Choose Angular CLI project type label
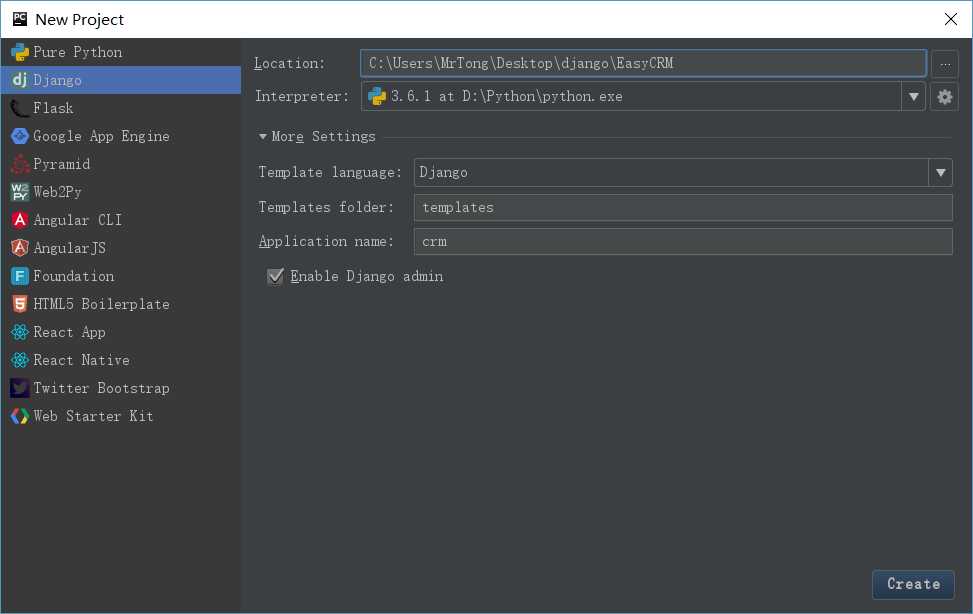This screenshot has height=614, width=973. click(x=78, y=220)
